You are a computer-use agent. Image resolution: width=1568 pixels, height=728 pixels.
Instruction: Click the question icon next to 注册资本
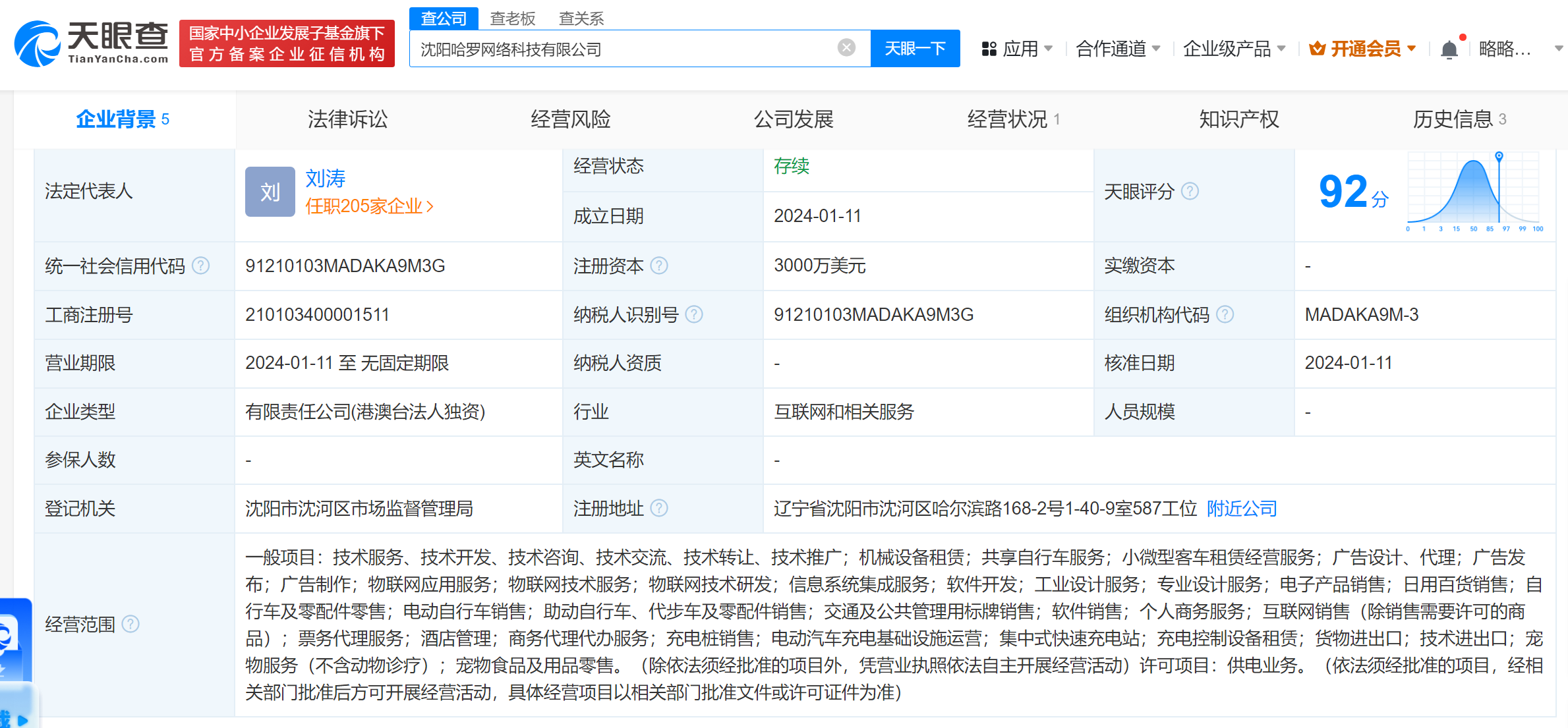[660, 266]
